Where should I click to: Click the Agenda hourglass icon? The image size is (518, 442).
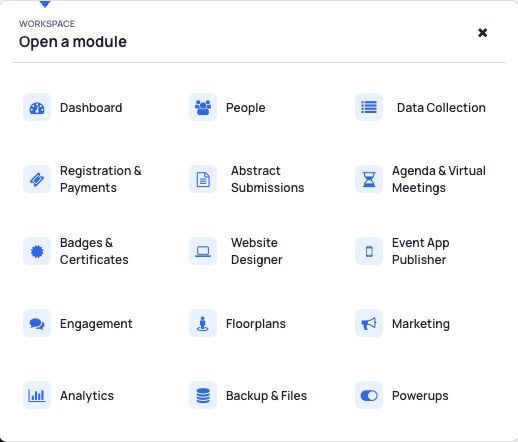369,180
